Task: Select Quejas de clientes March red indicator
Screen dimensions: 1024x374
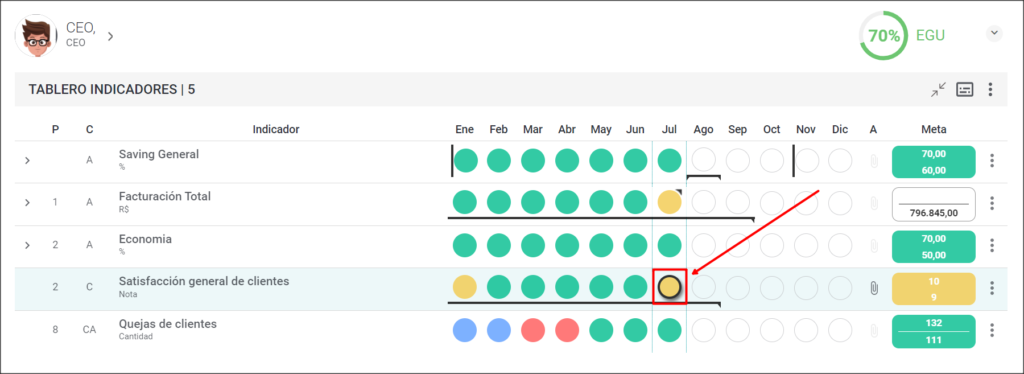Action: [533, 330]
